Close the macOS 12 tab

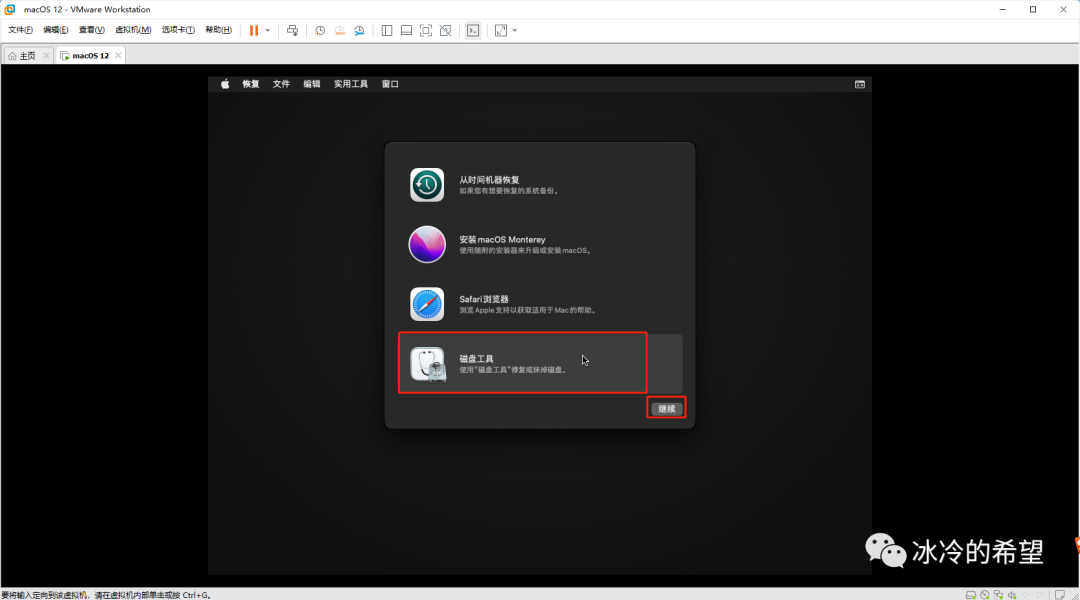(118, 56)
